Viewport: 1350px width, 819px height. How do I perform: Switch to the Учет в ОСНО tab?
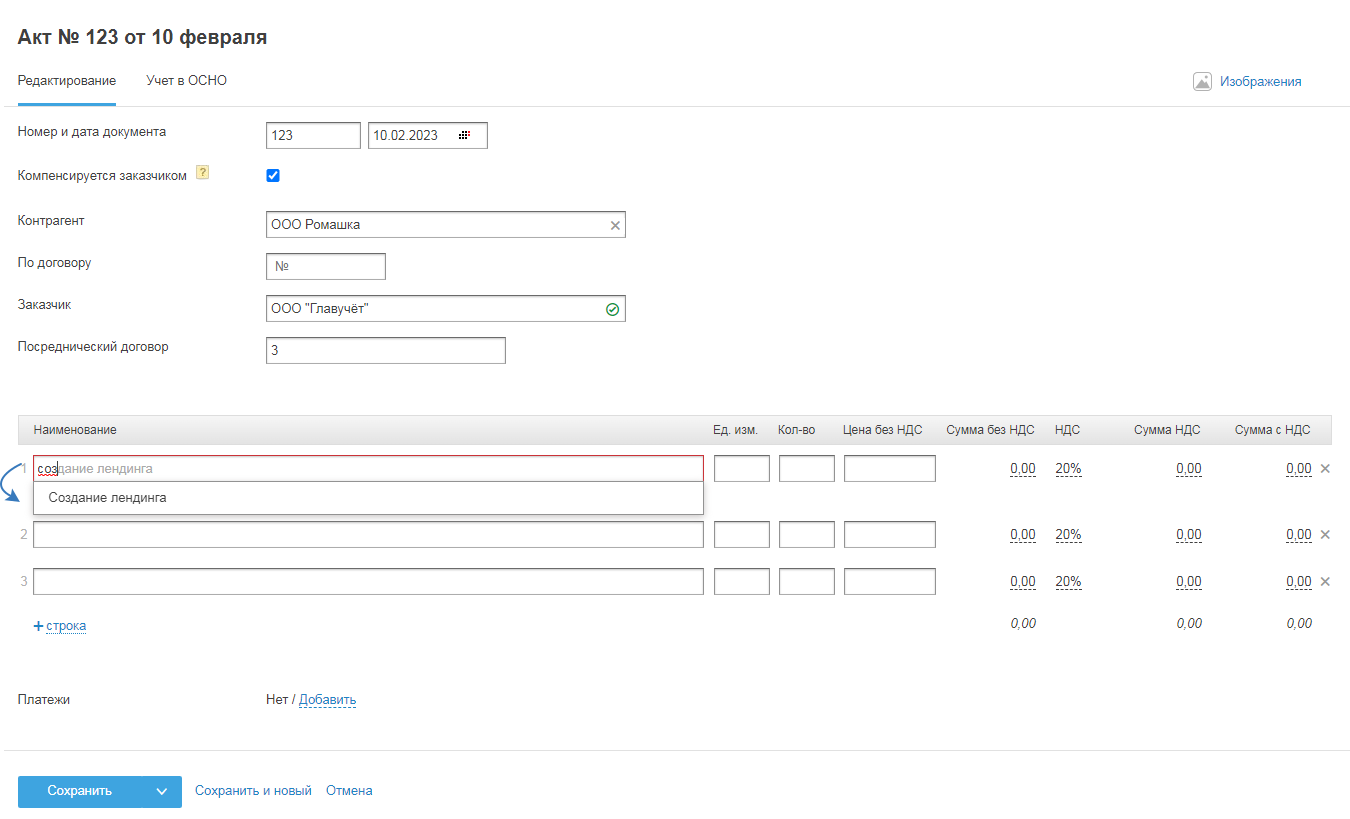(x=187, y=81)
